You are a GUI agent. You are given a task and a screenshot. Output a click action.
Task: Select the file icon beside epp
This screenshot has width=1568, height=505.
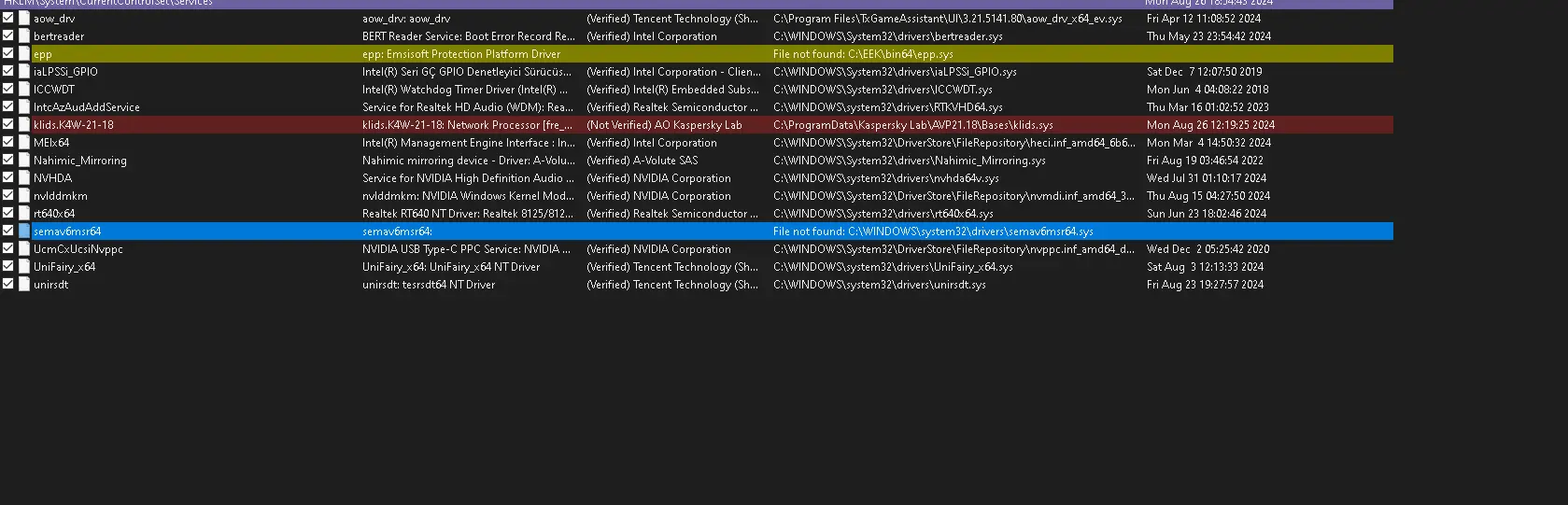tap(24, 53)
